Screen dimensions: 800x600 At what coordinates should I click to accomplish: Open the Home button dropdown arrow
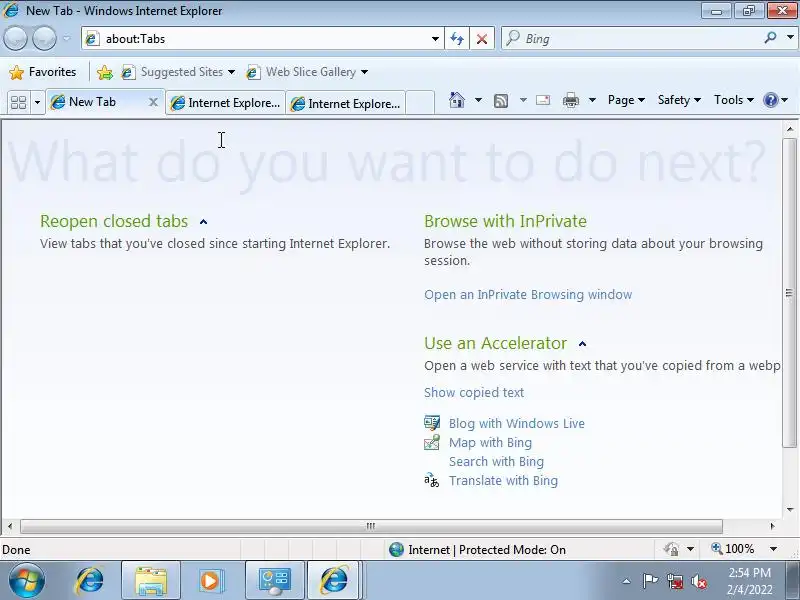click(x=478, y=100)
